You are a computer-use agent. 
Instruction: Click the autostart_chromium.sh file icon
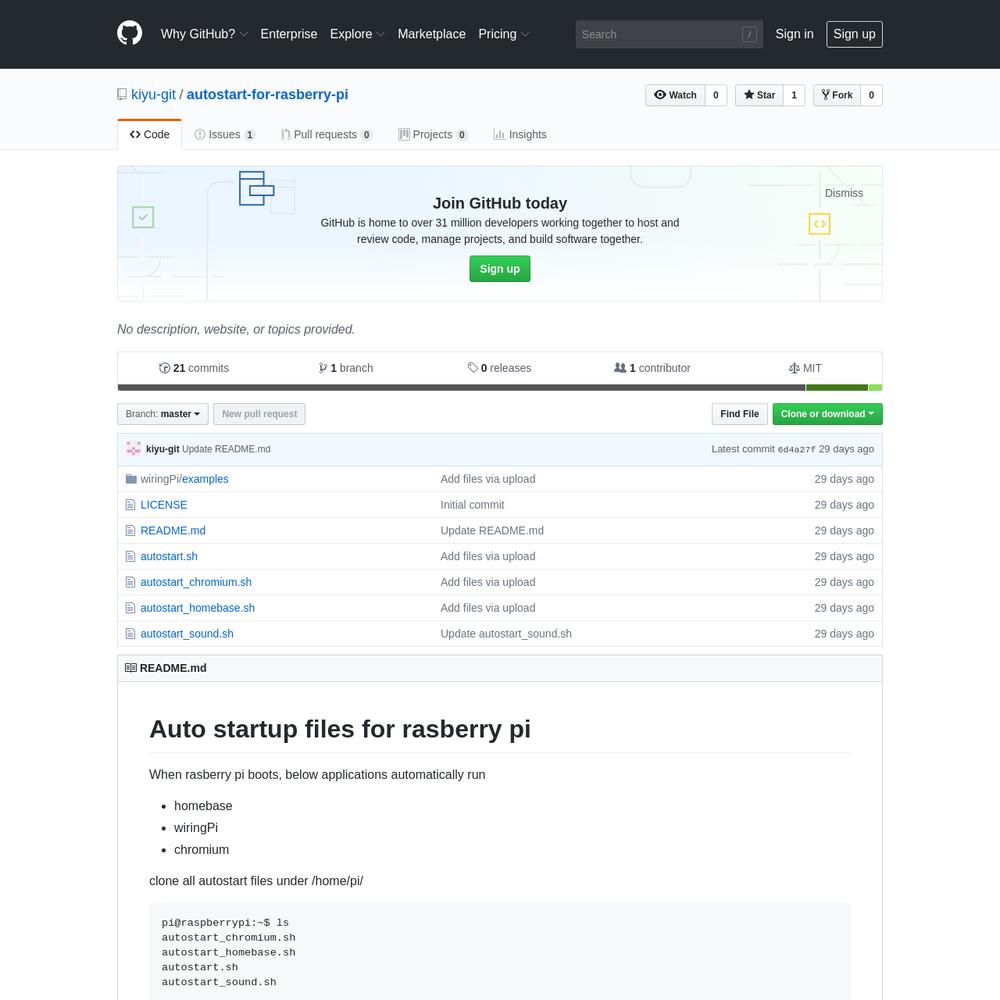pos(130,582)
